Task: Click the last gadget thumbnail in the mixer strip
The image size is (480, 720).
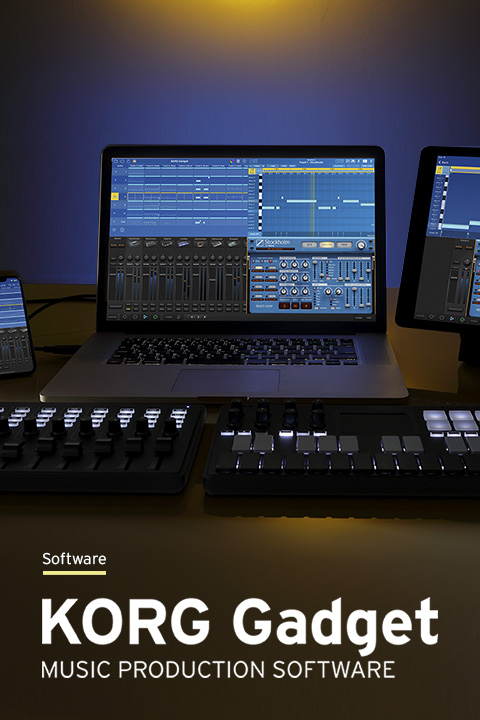Action: (x=233, y=244)
